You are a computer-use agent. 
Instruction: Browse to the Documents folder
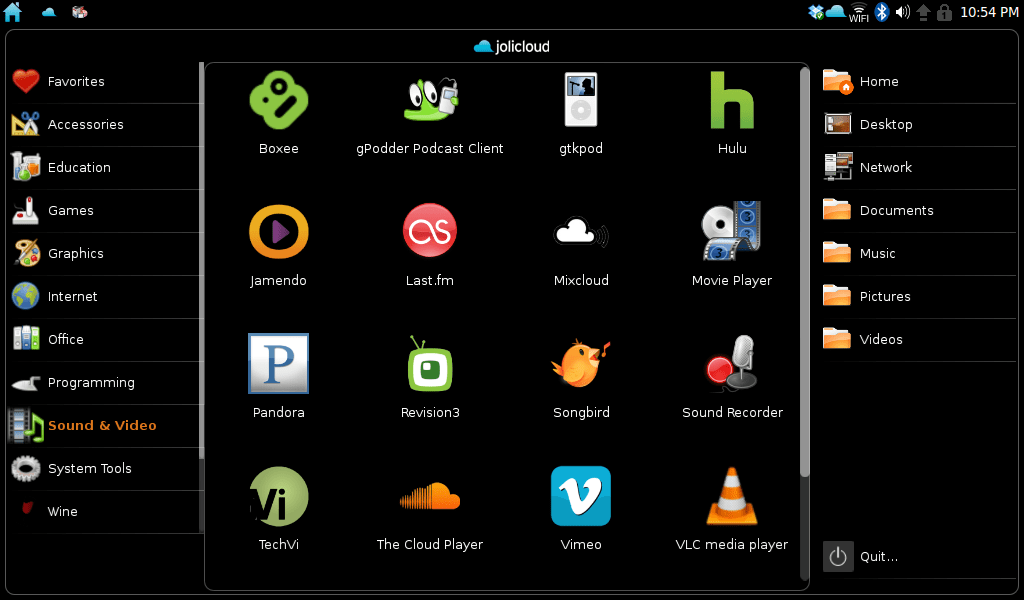(x=893, y=210)
